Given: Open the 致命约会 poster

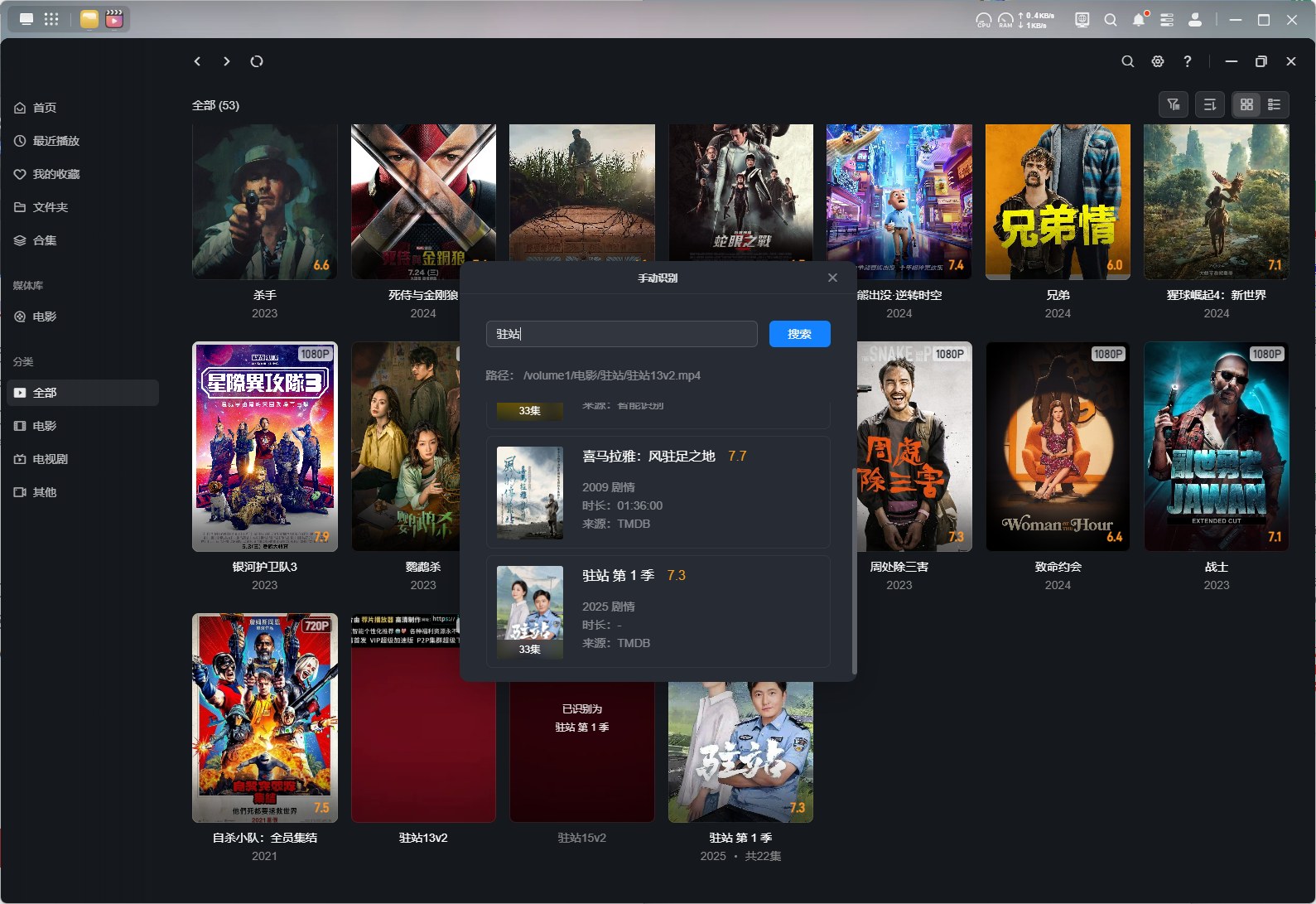Looking at the screenshot, I should [1058, 447].
